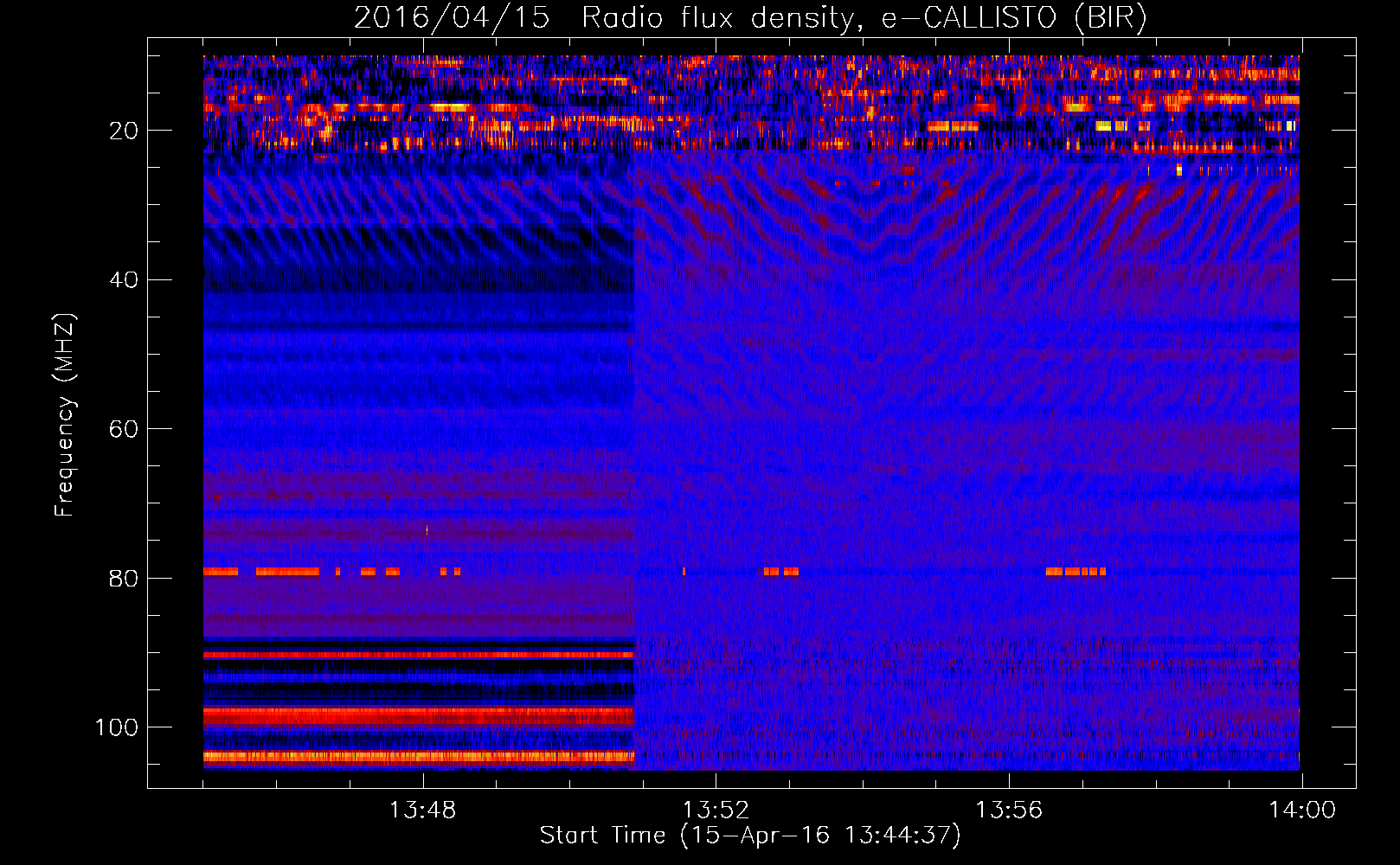1400x865 pixels.
Task: Click the plot title '2016/04/15 Radio flux density'
Action: pos(750,18)
